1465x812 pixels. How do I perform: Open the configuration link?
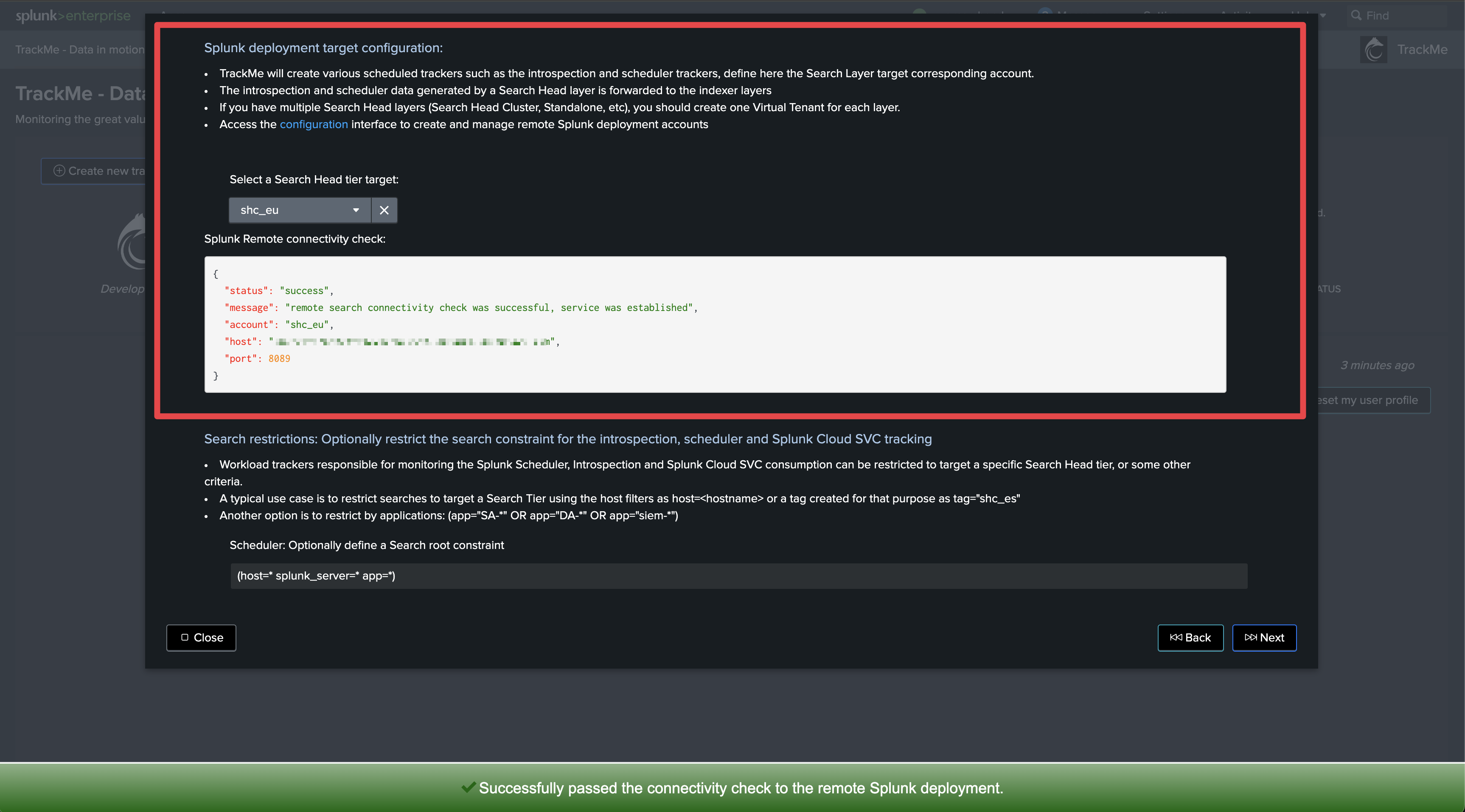313,125
